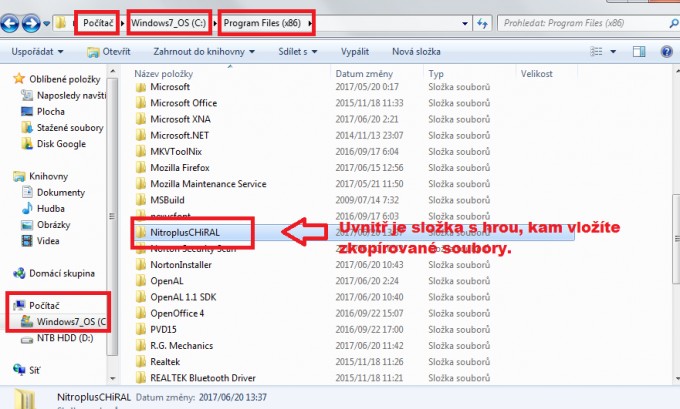Screen dimensions: 680x409
Task: Select the NitroplusCHiRAL folder name
Action: 185,232
